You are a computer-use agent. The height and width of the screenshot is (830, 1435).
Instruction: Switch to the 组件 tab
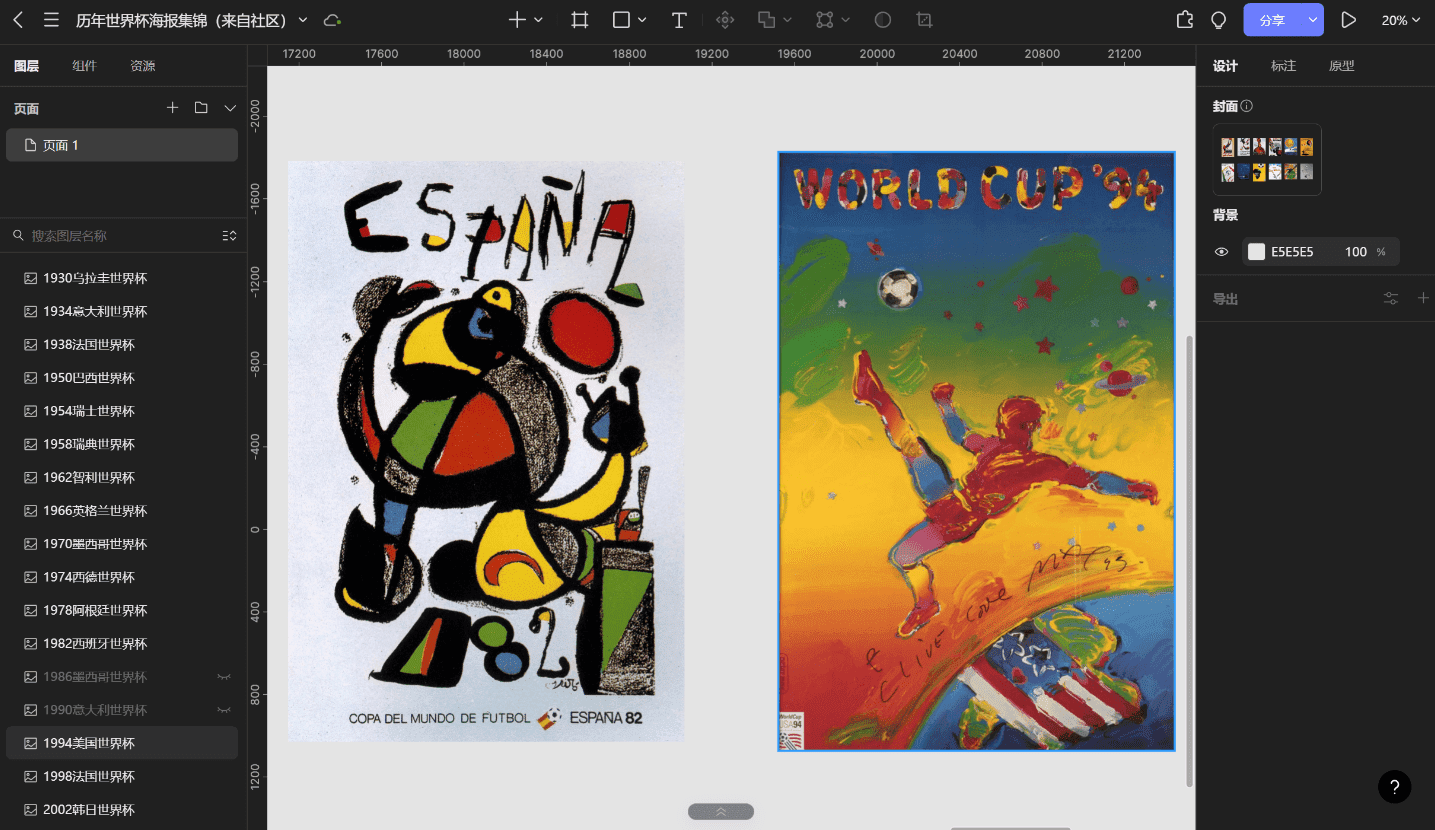pos(84,66)
